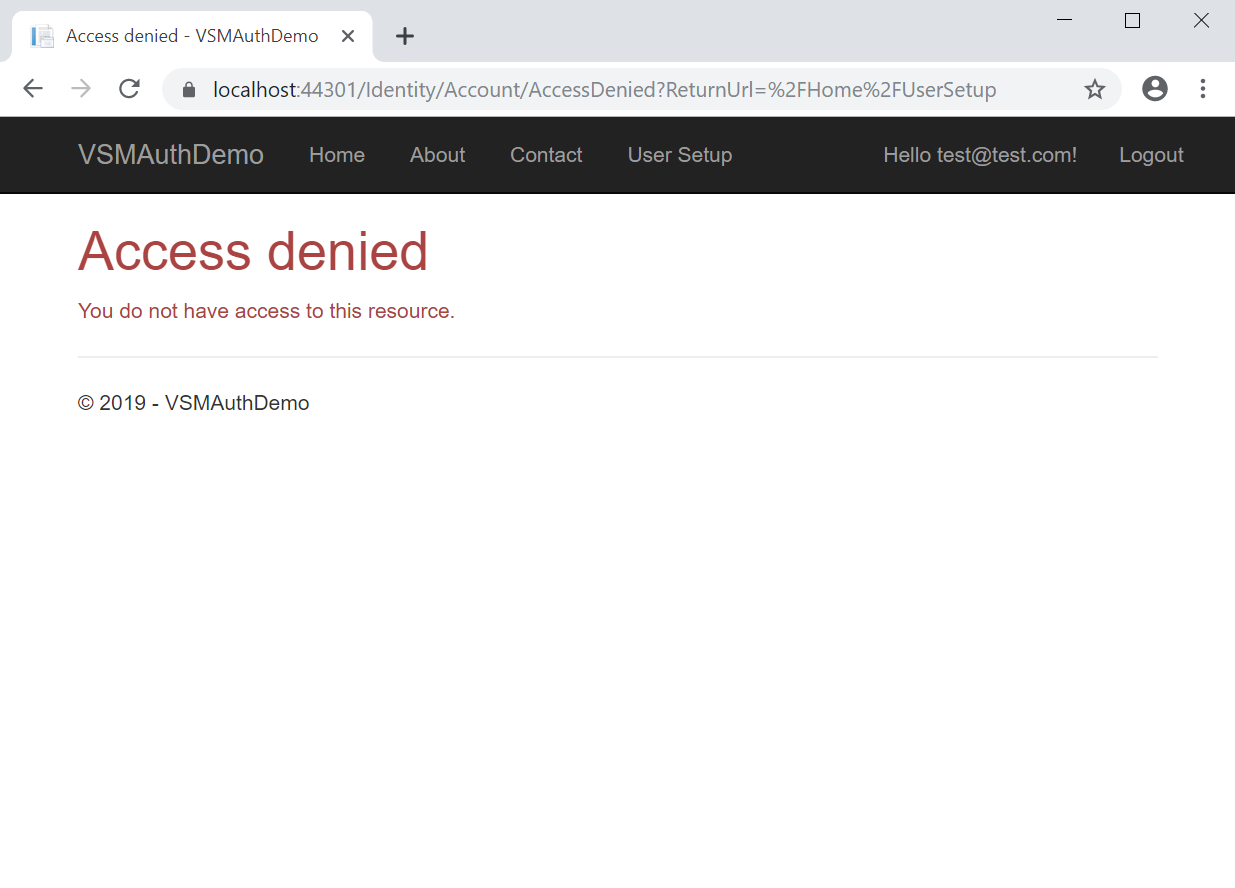Go to the VSMAuthDemo brand link

(171, 155)
